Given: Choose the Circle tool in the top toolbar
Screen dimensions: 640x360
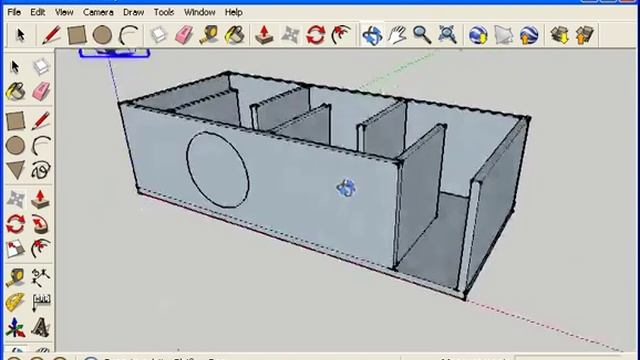Looking at the screenshot, I should [102, 35].
